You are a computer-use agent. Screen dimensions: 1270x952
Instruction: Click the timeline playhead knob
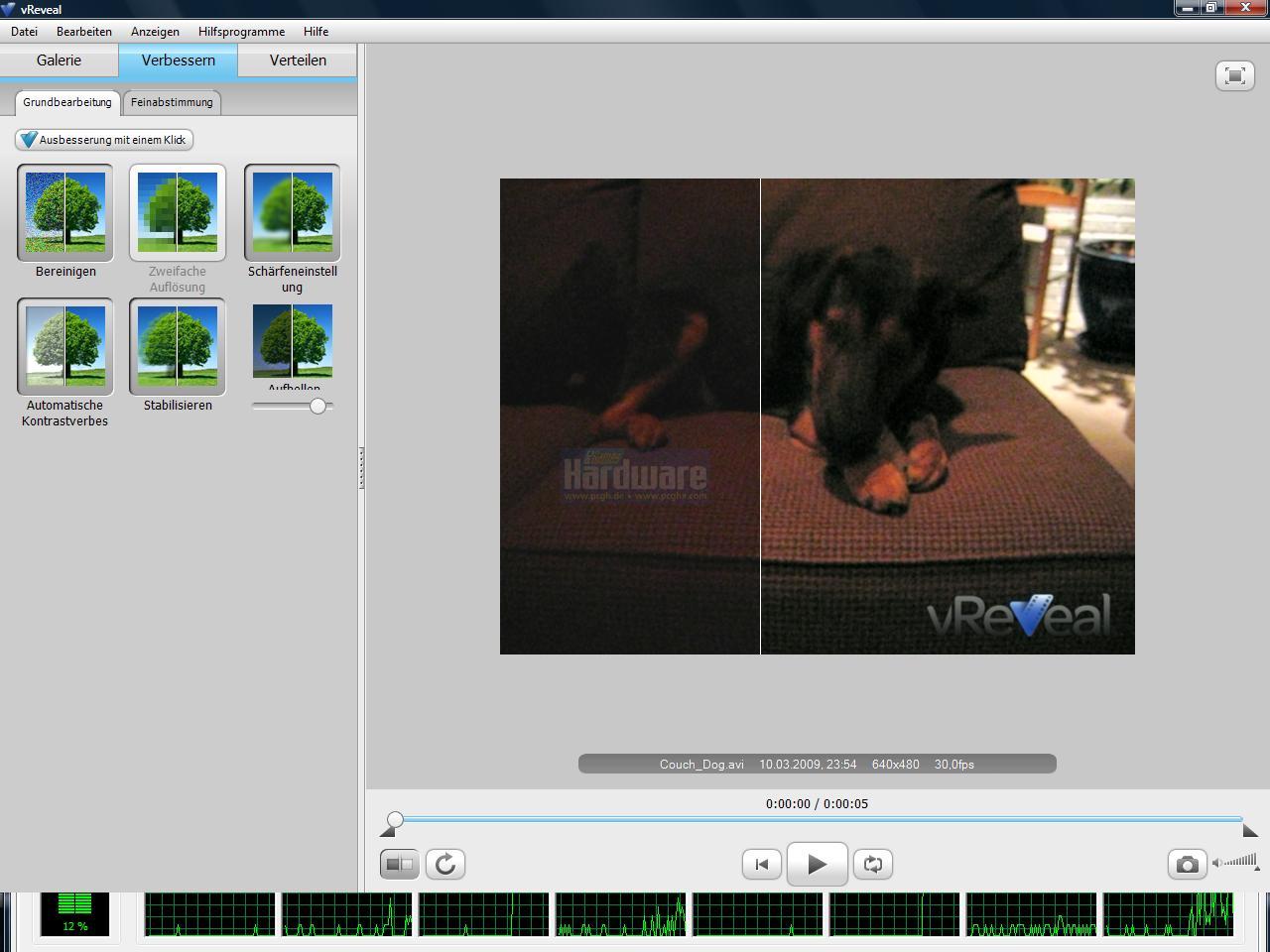click(x=395, y=819)
